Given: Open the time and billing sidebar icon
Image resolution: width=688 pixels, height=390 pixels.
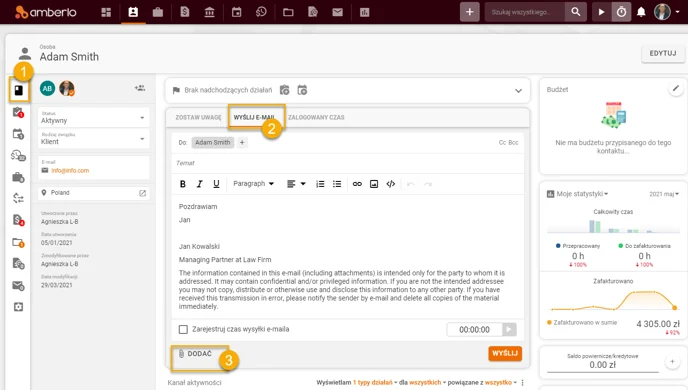Looking at the screenshot, I should coord(18,155).
